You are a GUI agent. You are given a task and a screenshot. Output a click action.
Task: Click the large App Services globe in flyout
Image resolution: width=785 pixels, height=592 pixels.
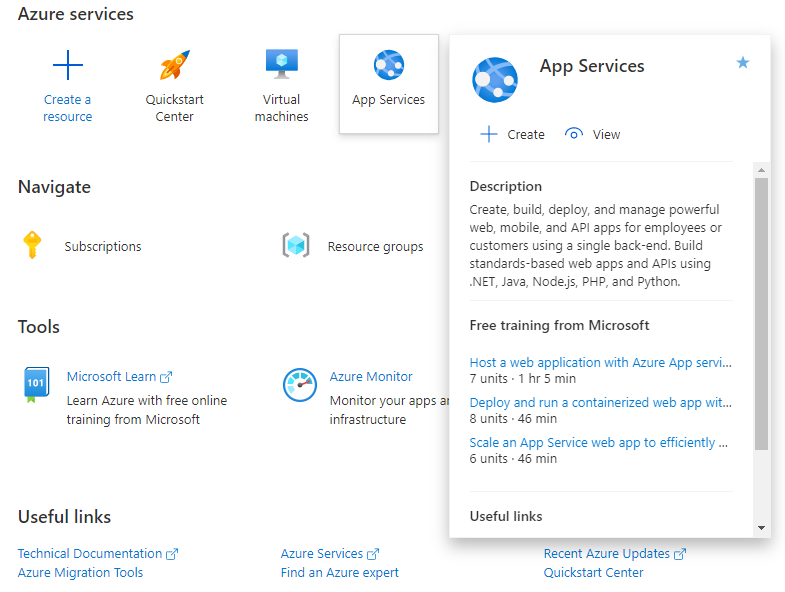point(495,80)
